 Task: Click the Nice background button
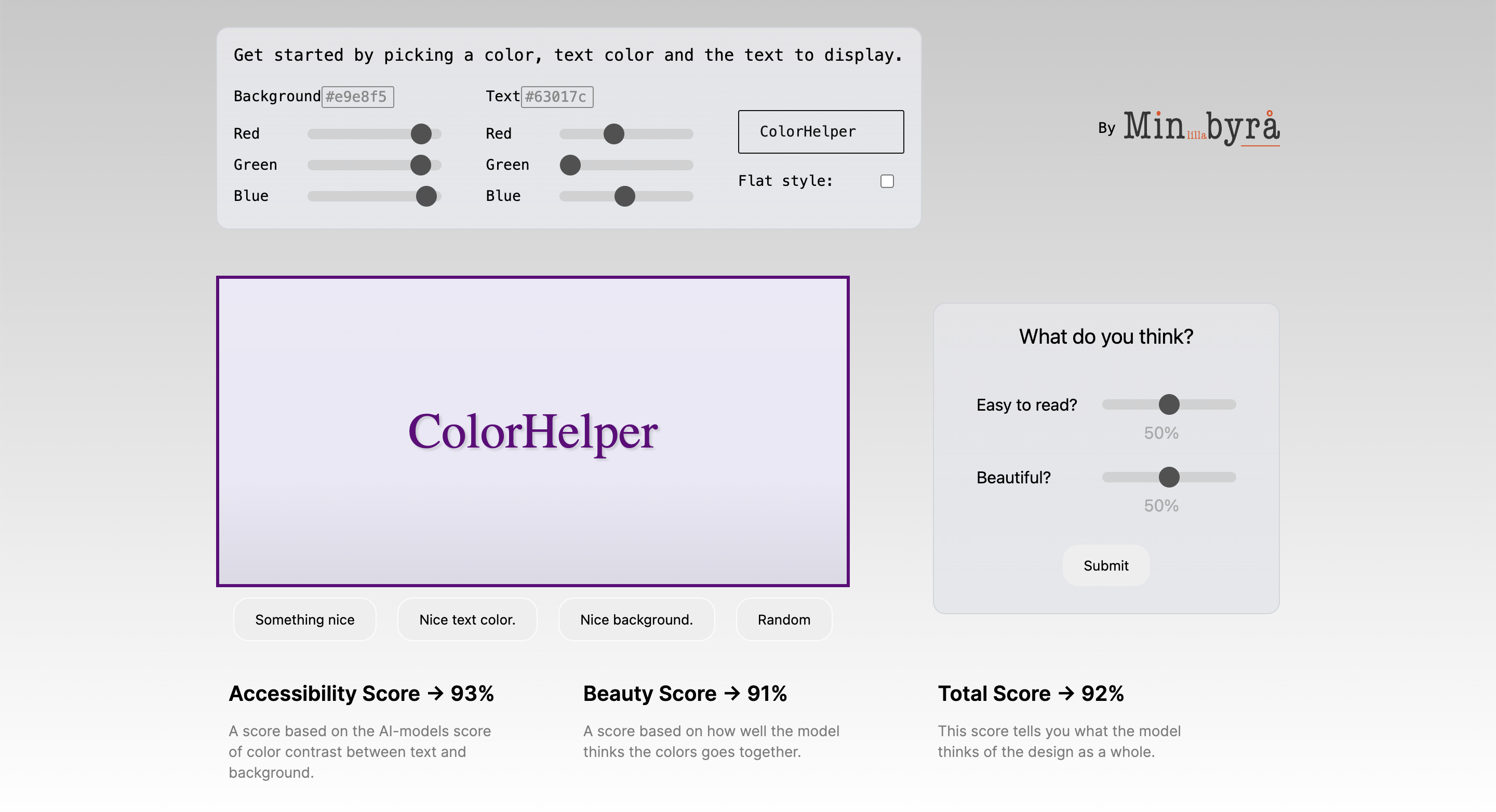[636, 619]
